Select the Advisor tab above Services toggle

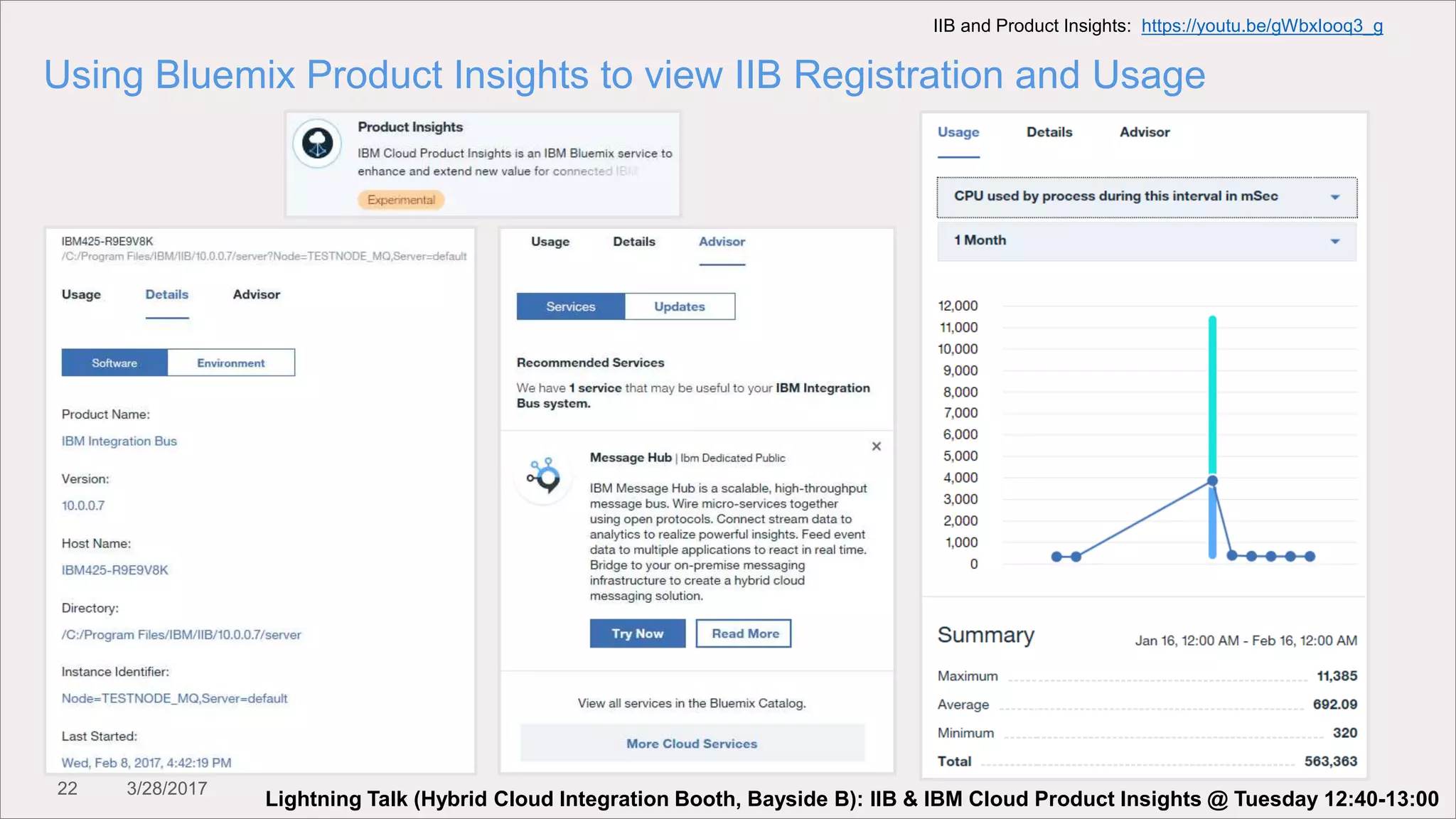722,242
